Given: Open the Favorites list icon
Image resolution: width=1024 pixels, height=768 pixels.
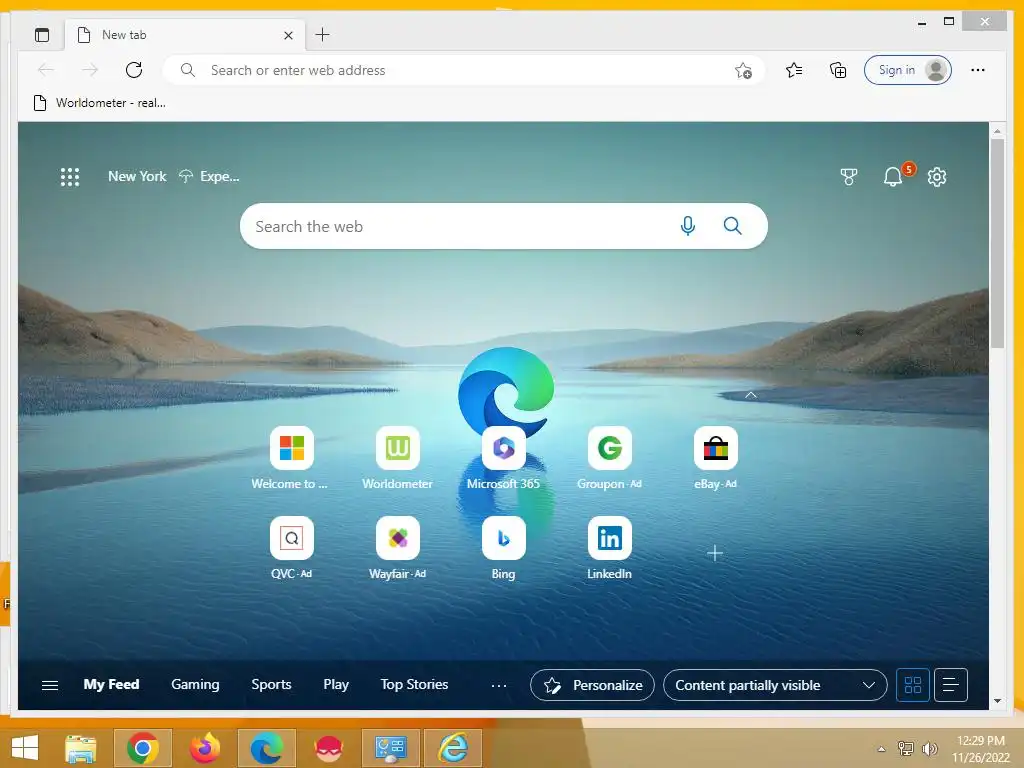Looking at the screenshot, I should pos(794,70).
